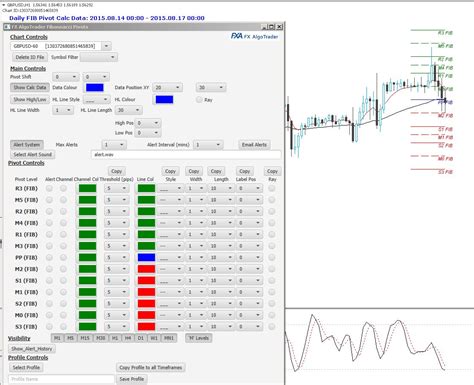Image resolution: width=474 pixels, height=385 pixels.
Task: Open Style dropdown for R1 (FIB)
Action: (170, 234)
